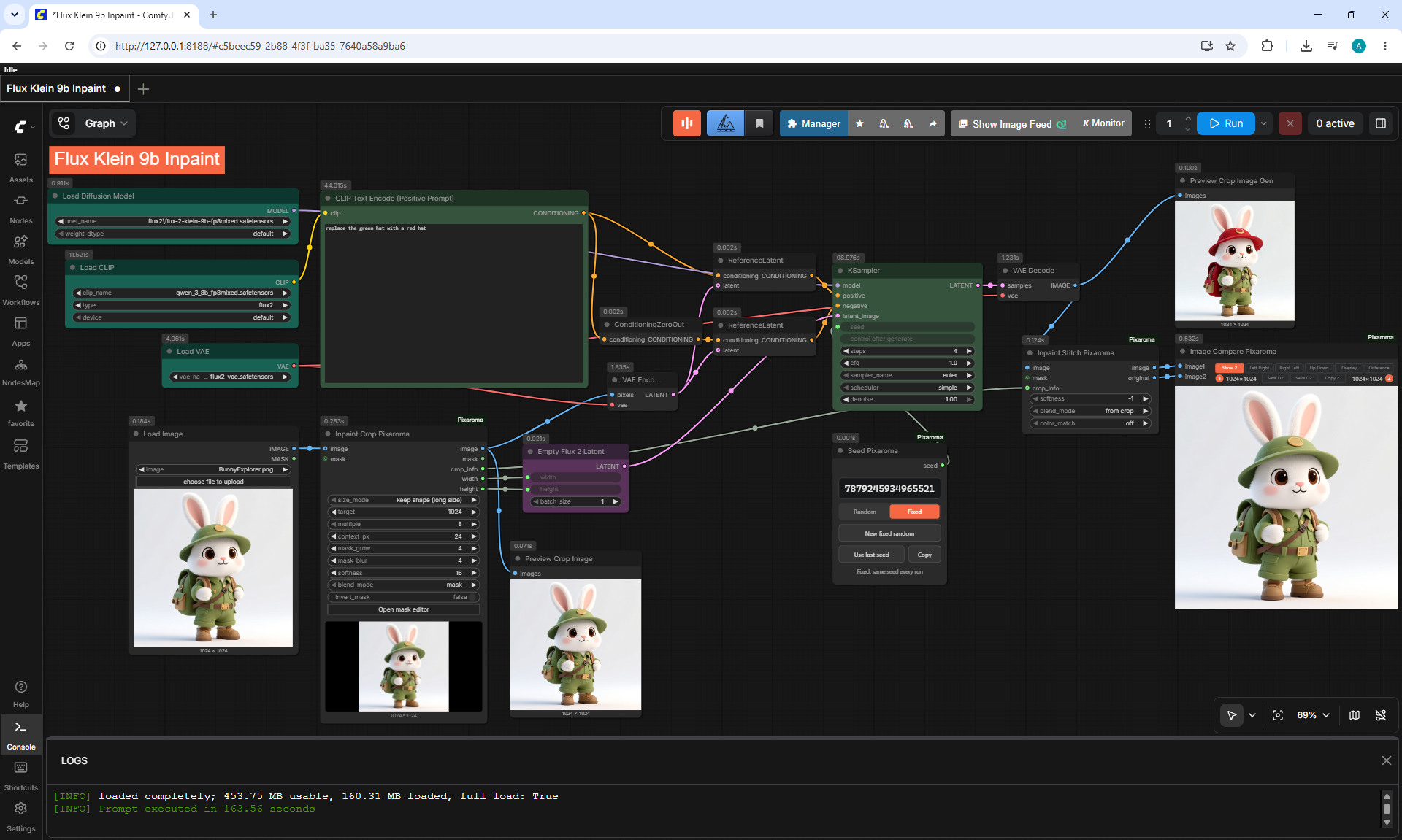1402x840 pixels.
Task: Switch to the Flux Klein 9b Inpaint workflow tab
Action: pos(56,88)
